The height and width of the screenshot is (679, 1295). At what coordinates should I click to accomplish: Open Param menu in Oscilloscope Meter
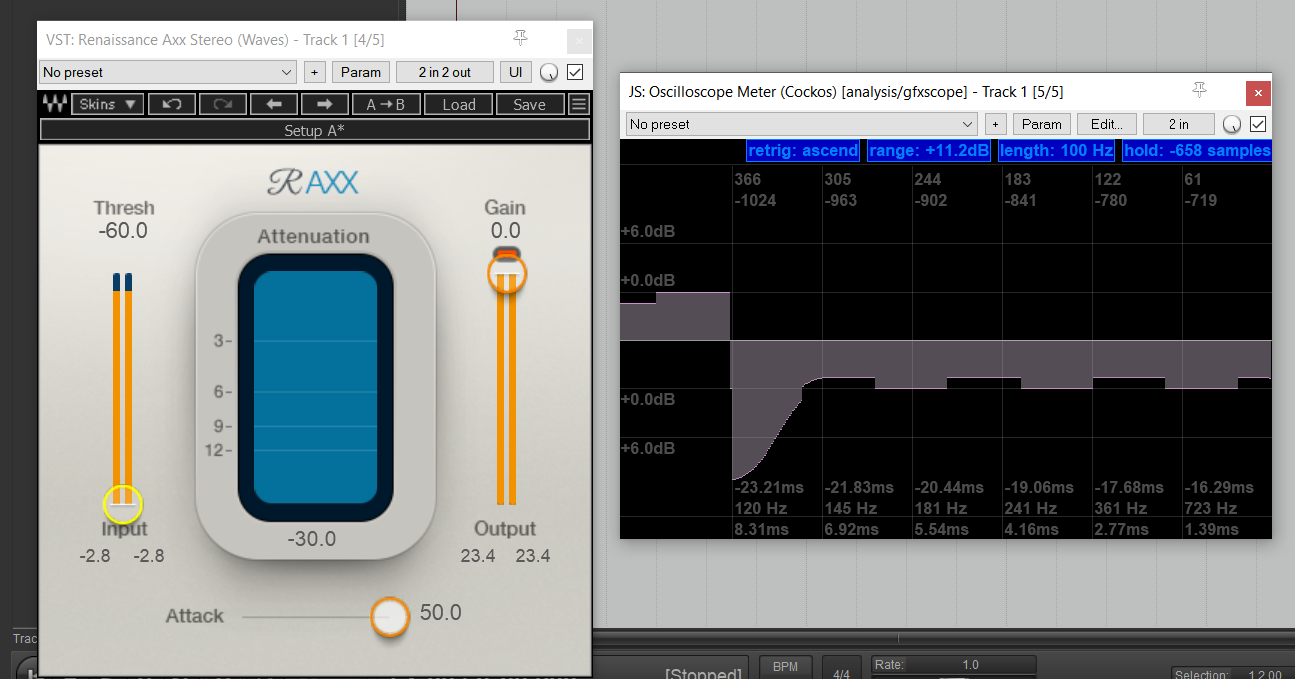[1042, 124]
